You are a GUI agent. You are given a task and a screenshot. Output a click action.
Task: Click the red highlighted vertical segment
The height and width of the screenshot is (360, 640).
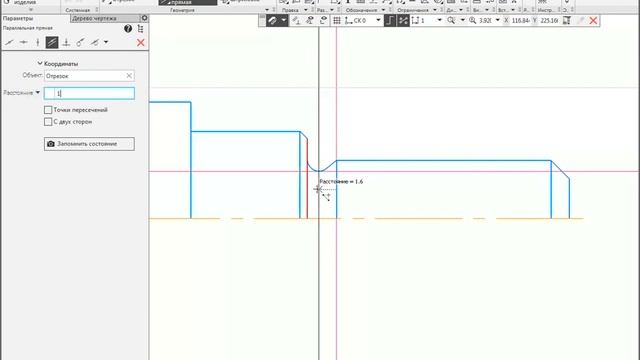pyautogui.click(x=307, y=180)
